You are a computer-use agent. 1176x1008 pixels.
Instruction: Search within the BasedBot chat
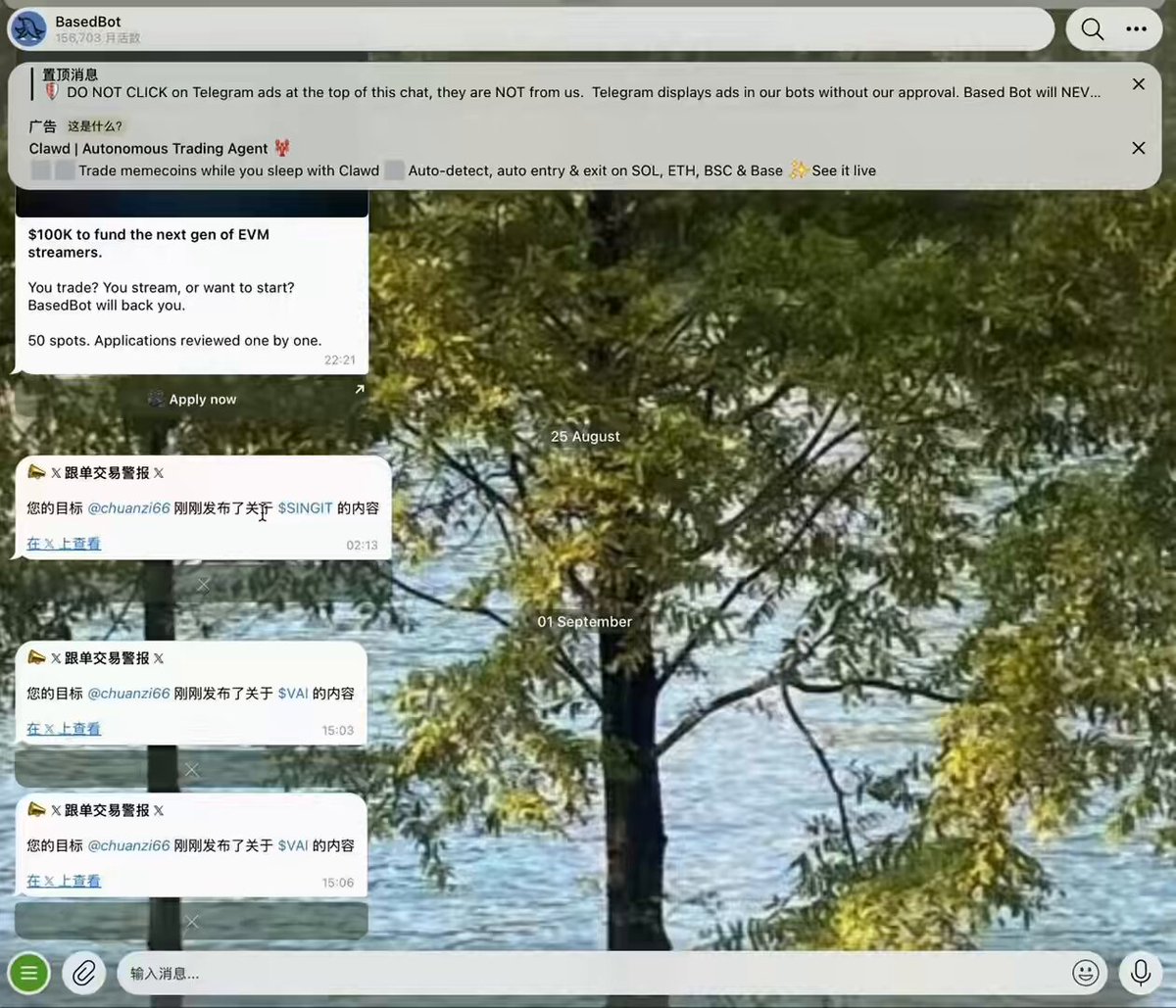click(1092, 29)
